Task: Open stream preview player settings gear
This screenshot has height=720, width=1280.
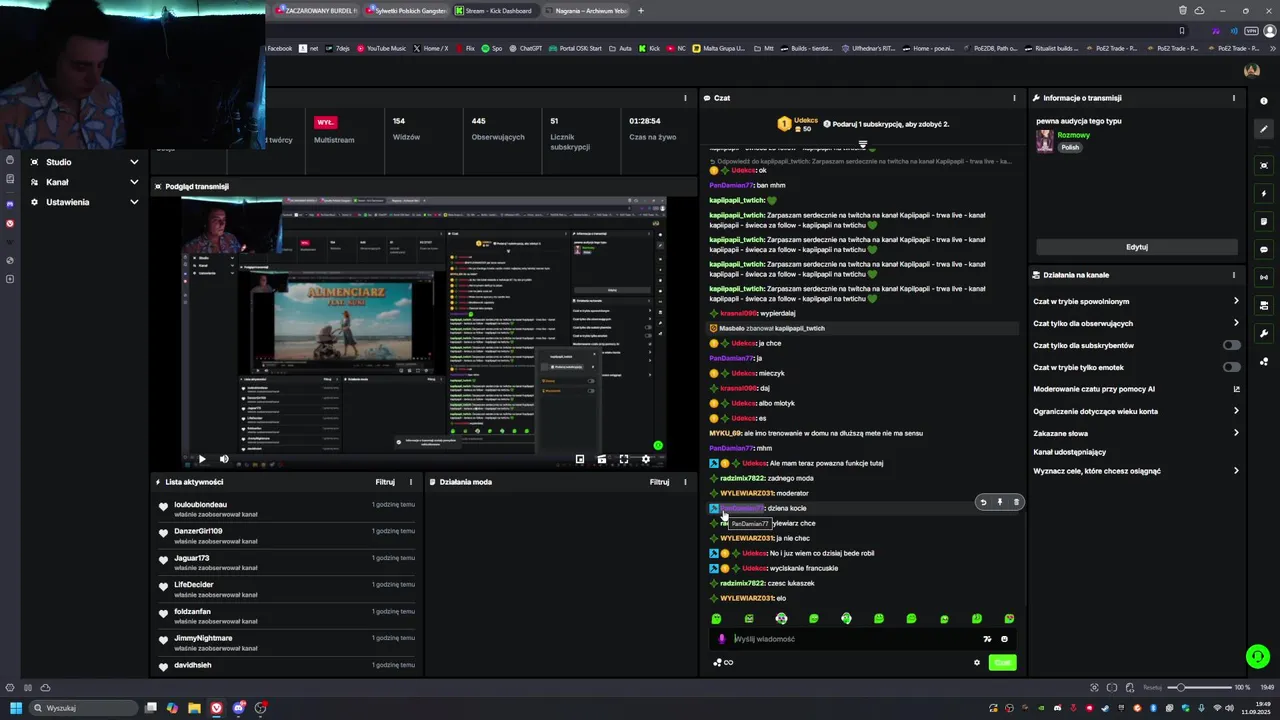Action: (x=646, y=459)
